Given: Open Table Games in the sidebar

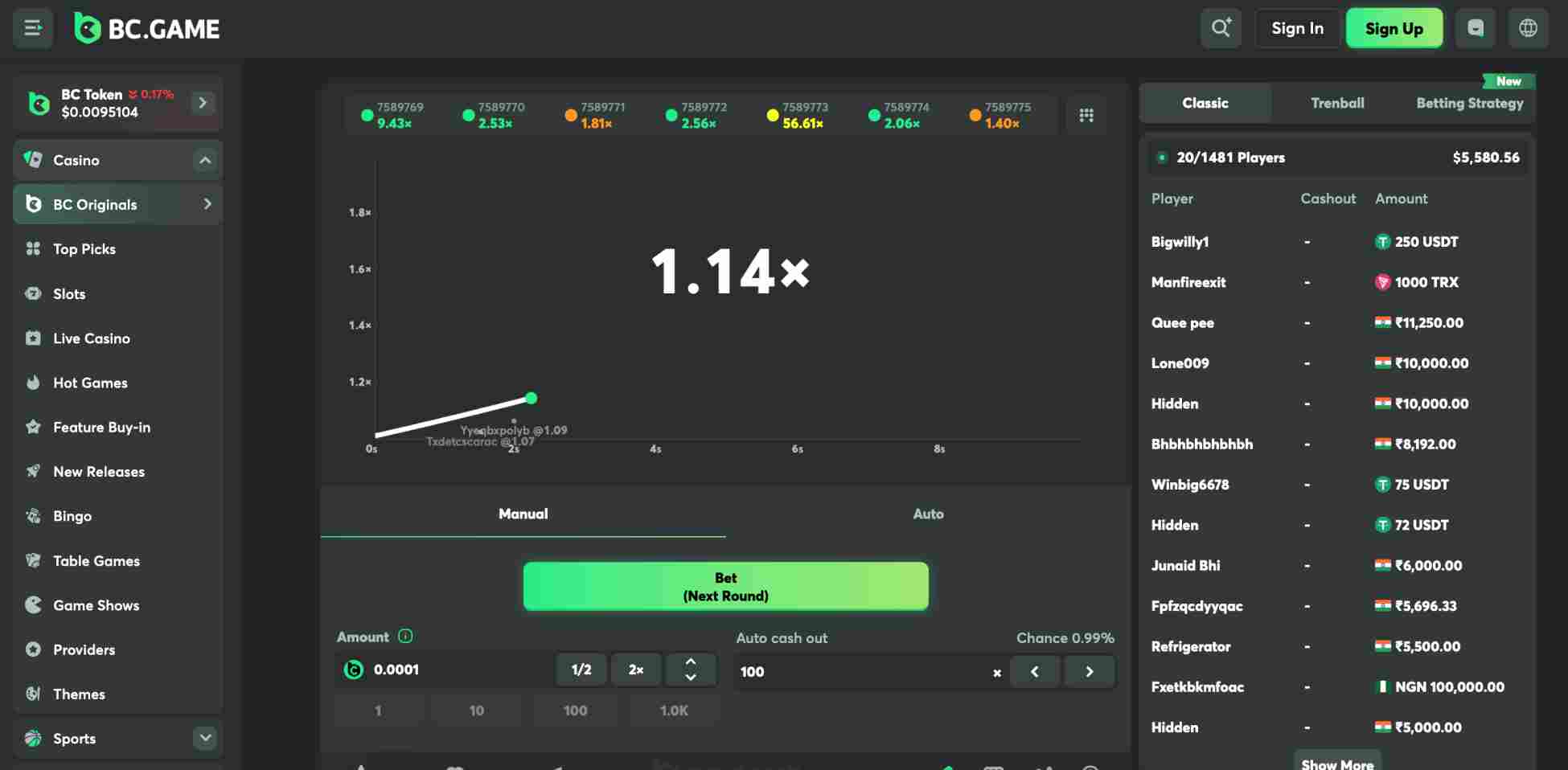Looking at the screenshot, I should coord(117,561).
